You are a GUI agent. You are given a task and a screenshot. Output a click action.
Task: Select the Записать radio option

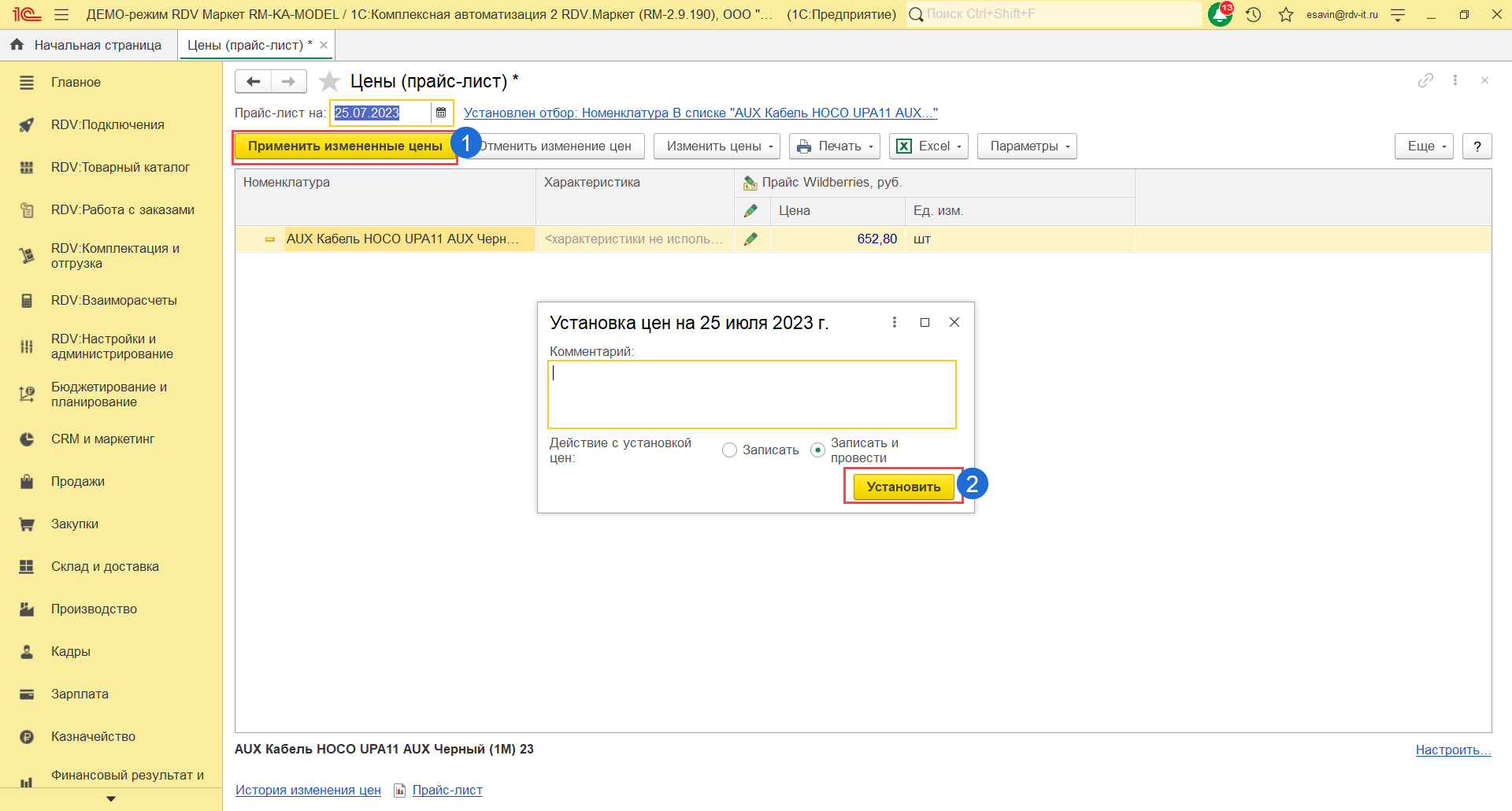(730, 450)
